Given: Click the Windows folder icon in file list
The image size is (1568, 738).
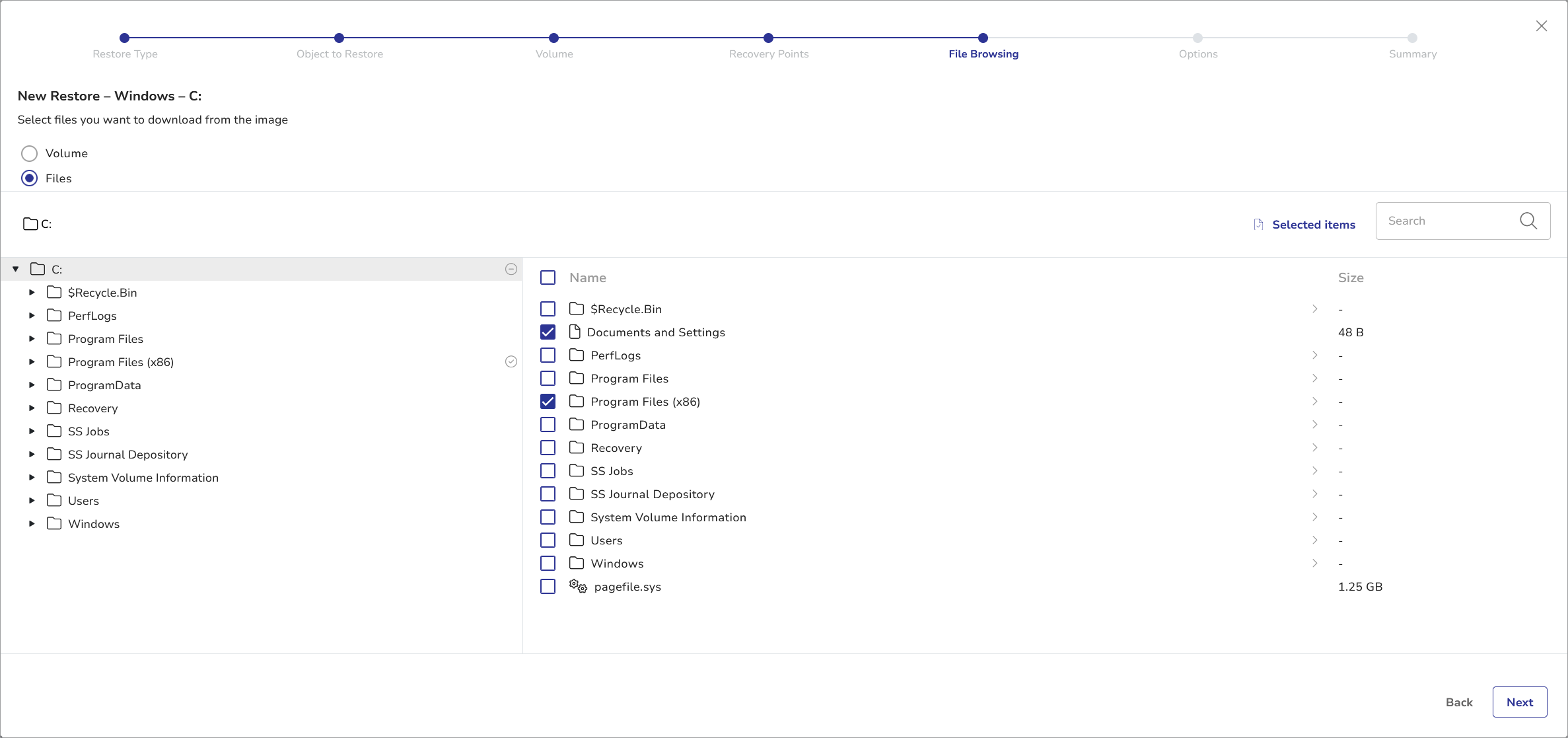Looking at the screenshot, I should click(576, 563).
